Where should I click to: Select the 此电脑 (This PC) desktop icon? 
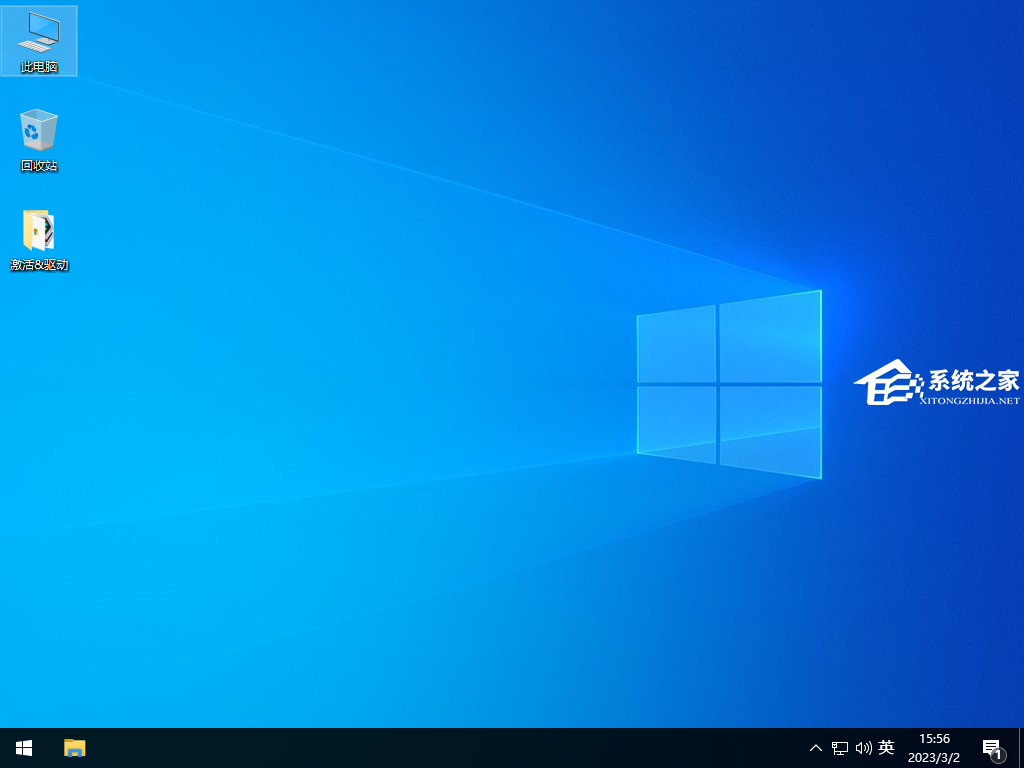[38, 32]
